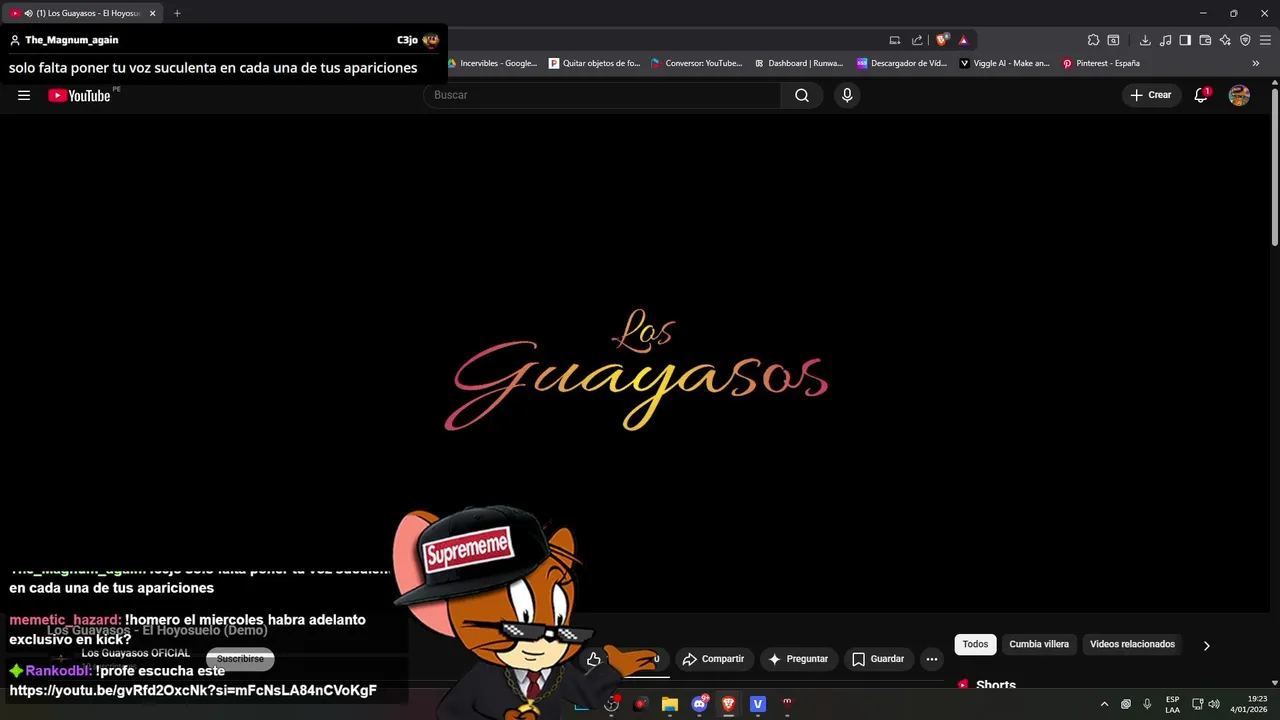Click the Brave browser taskbar icon
This screenshot has width=1280, height=720.
[729, 704]
